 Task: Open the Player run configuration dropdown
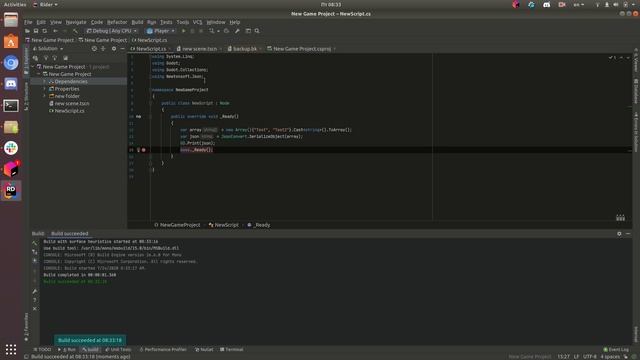[161, 31]
